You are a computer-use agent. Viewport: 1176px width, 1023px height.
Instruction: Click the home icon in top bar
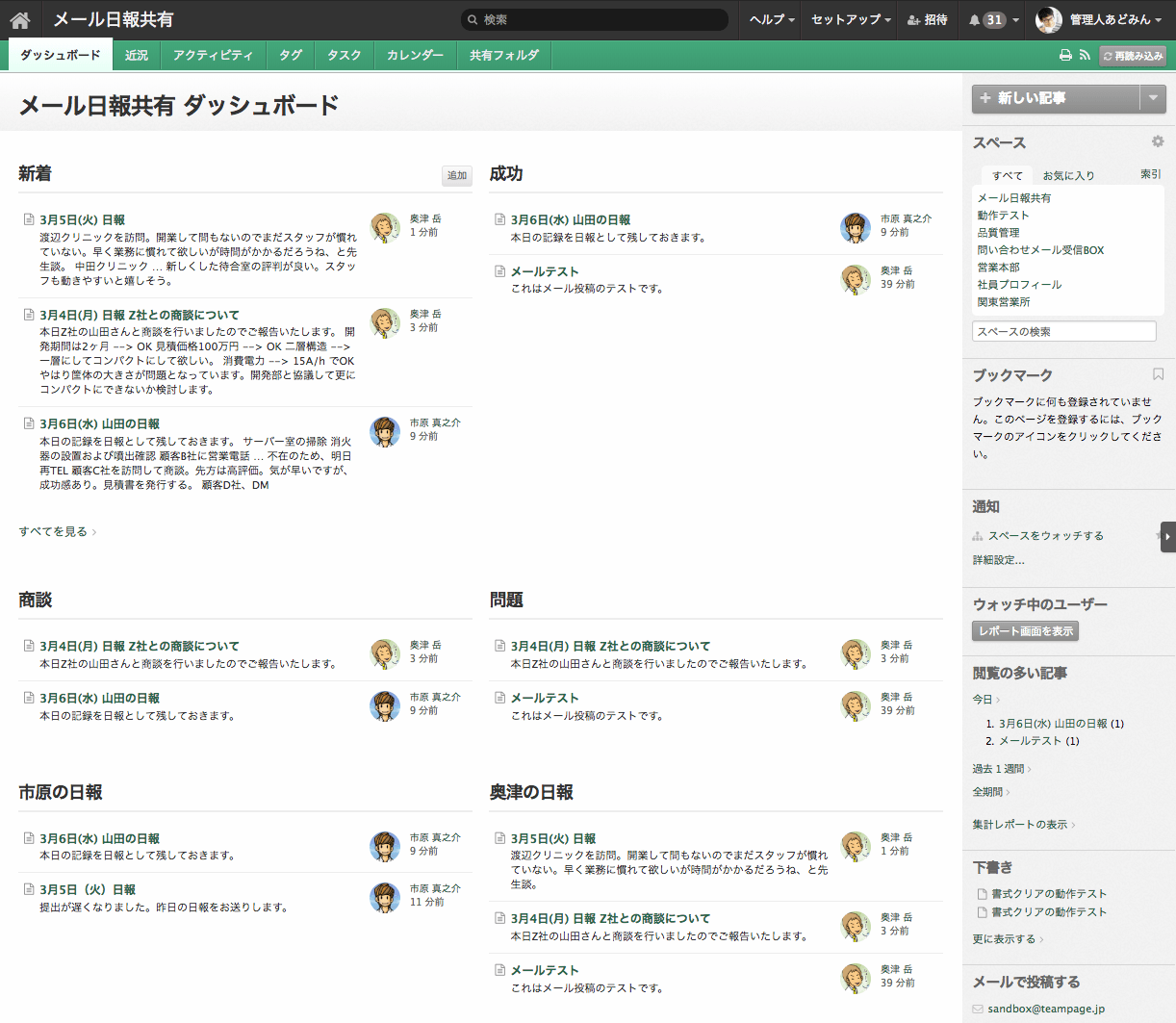20,20
